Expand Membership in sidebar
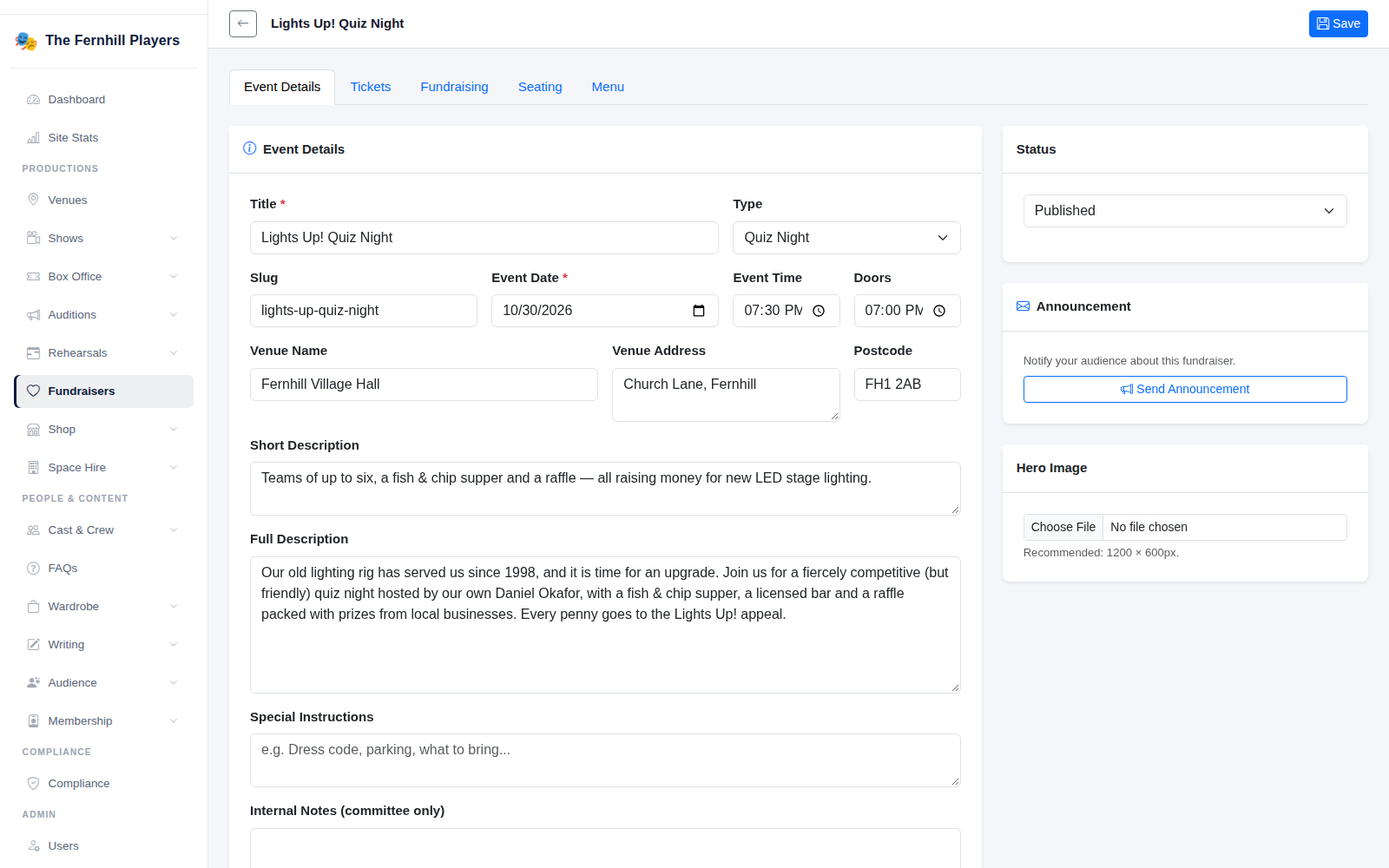 (x=103, y=721)
